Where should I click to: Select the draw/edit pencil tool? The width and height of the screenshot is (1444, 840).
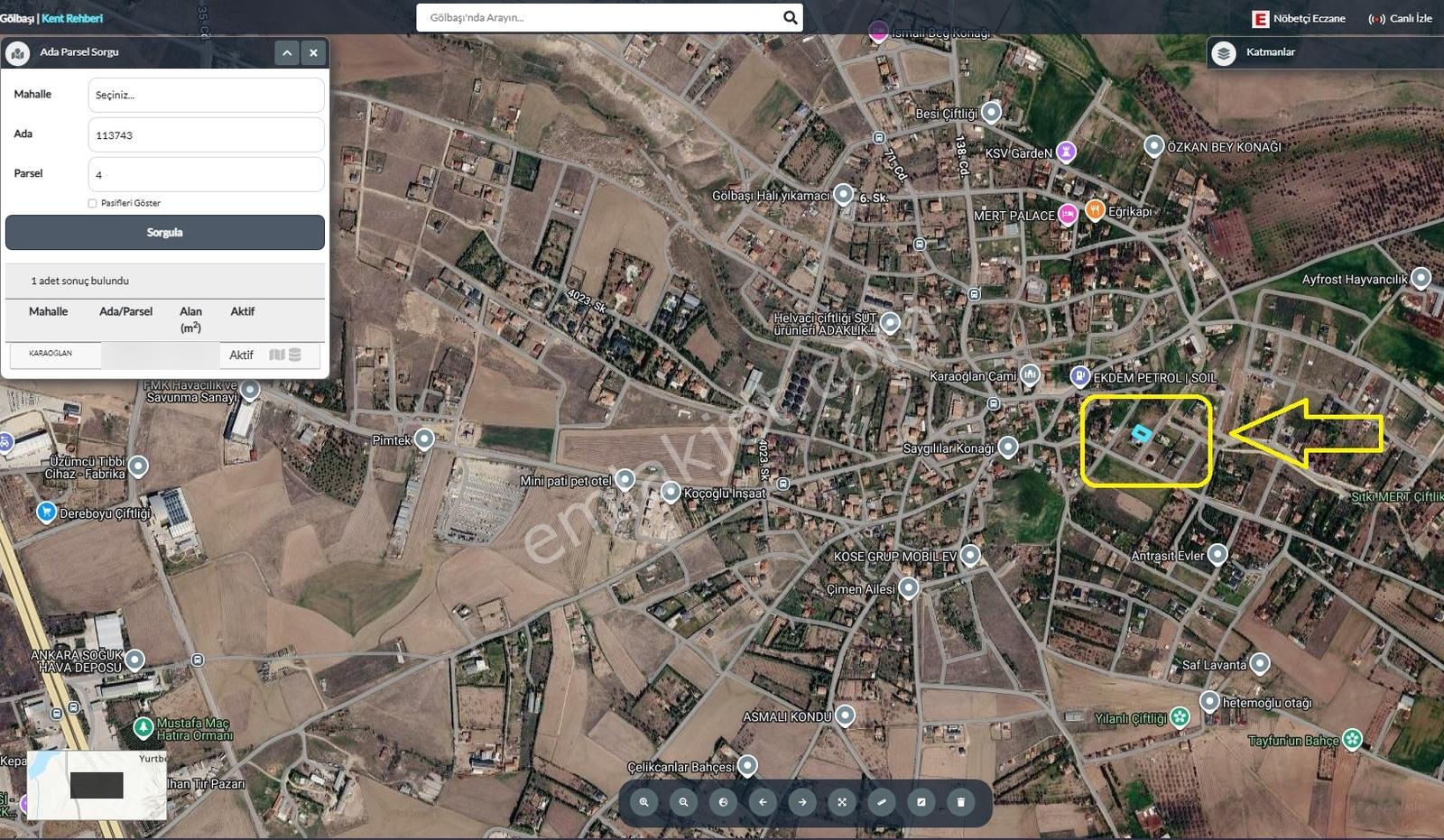921,801
